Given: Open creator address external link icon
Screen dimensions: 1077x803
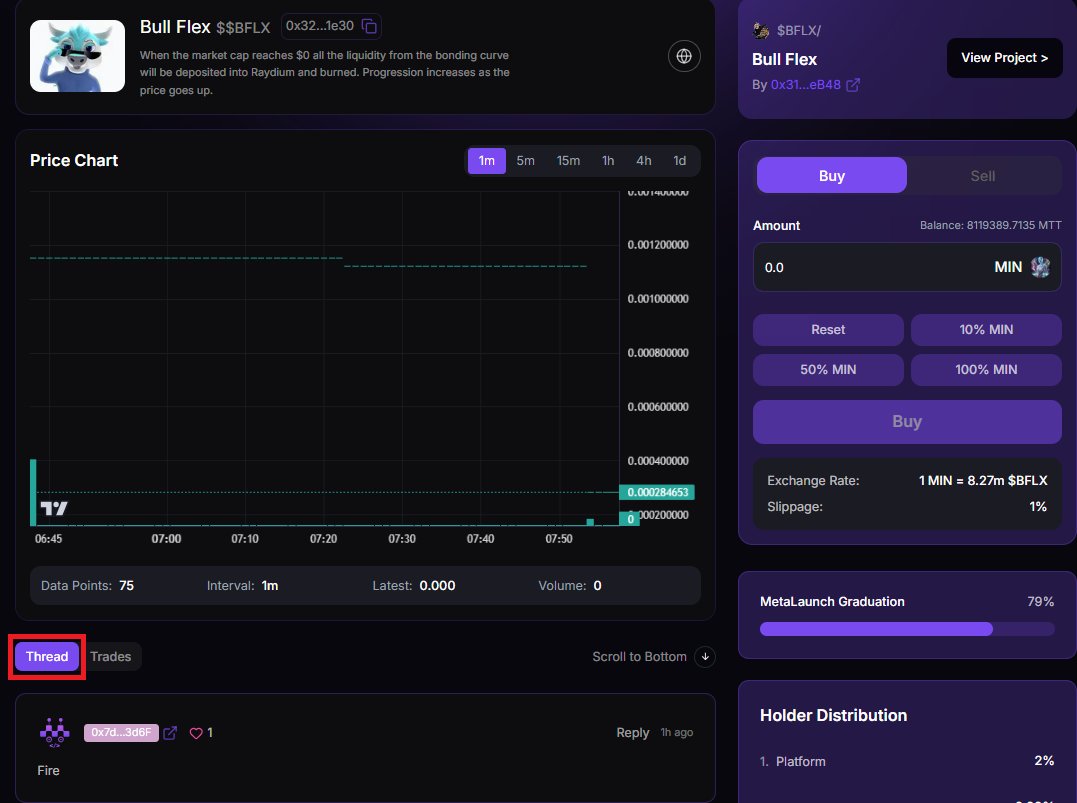Looking at the screenshot, I should click(853, 86).
